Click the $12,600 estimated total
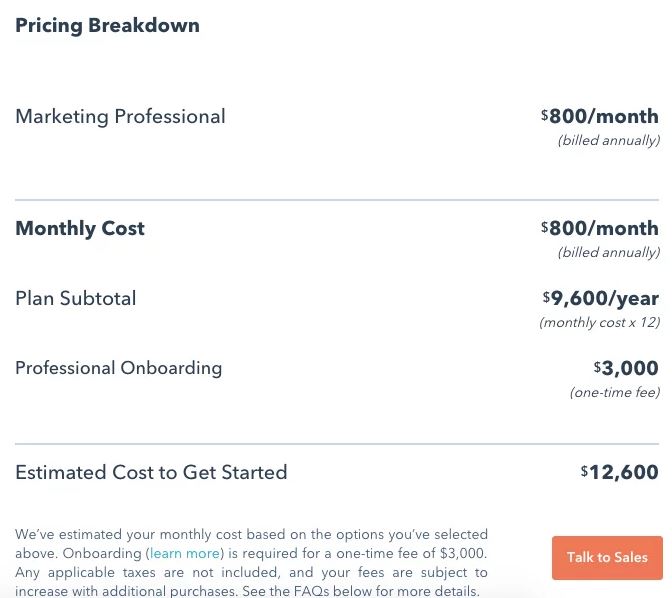Image resolution: width=672 pixels, height=598 pixels. [620, 472]
